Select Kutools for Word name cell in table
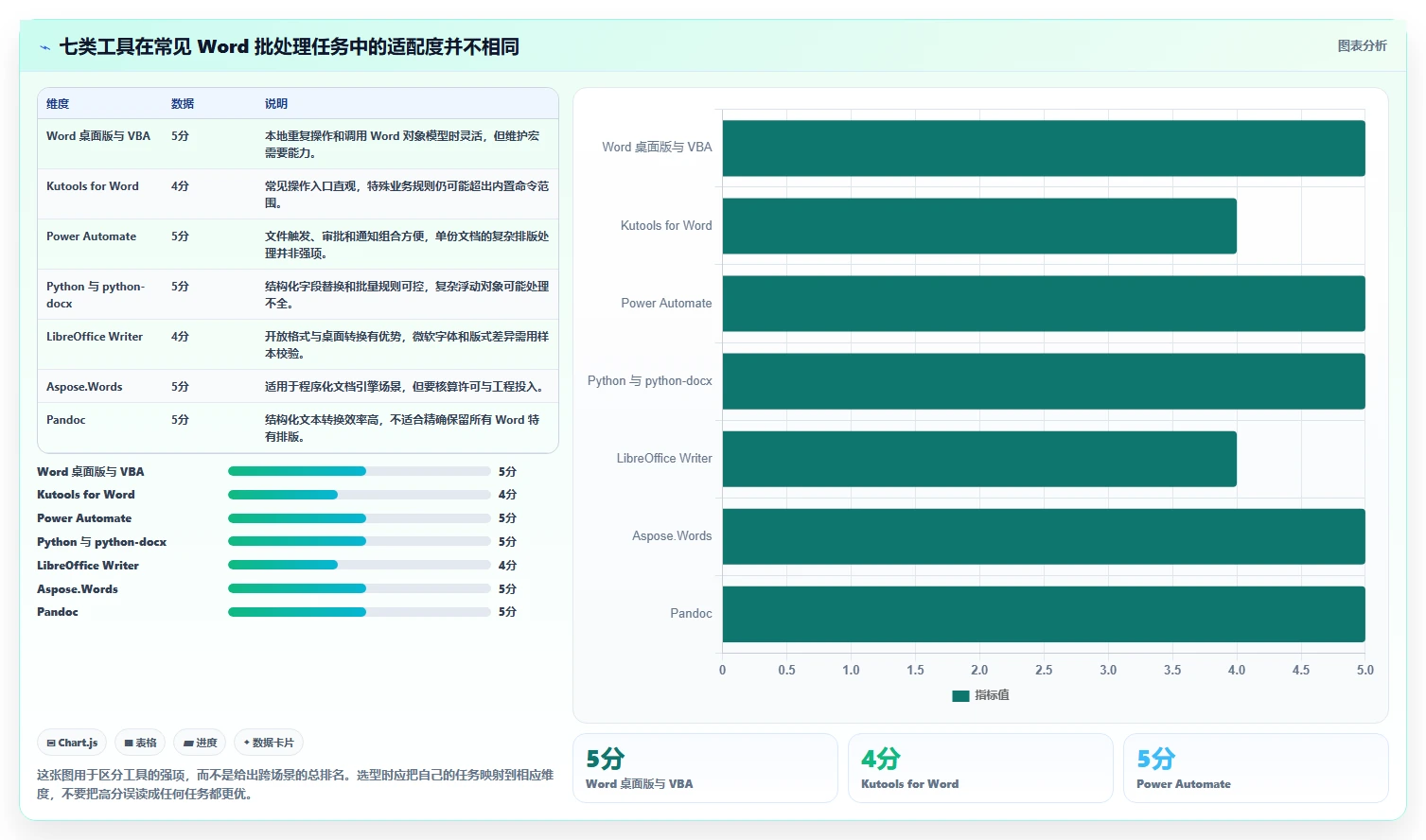Viewport: 1426px width, 840px height. pos(93,186)
